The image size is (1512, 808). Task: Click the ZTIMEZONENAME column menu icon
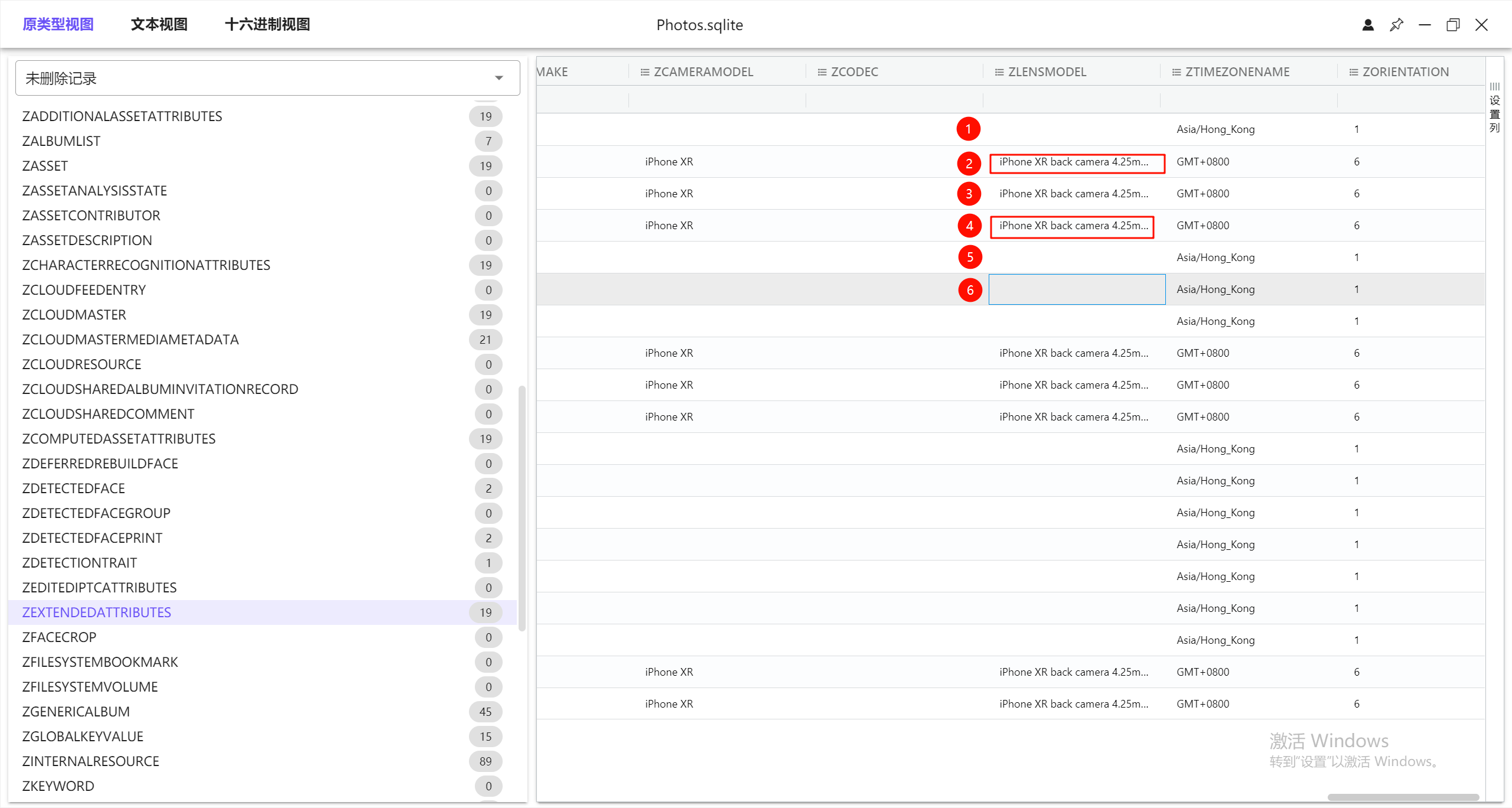tap(1177, 72)
